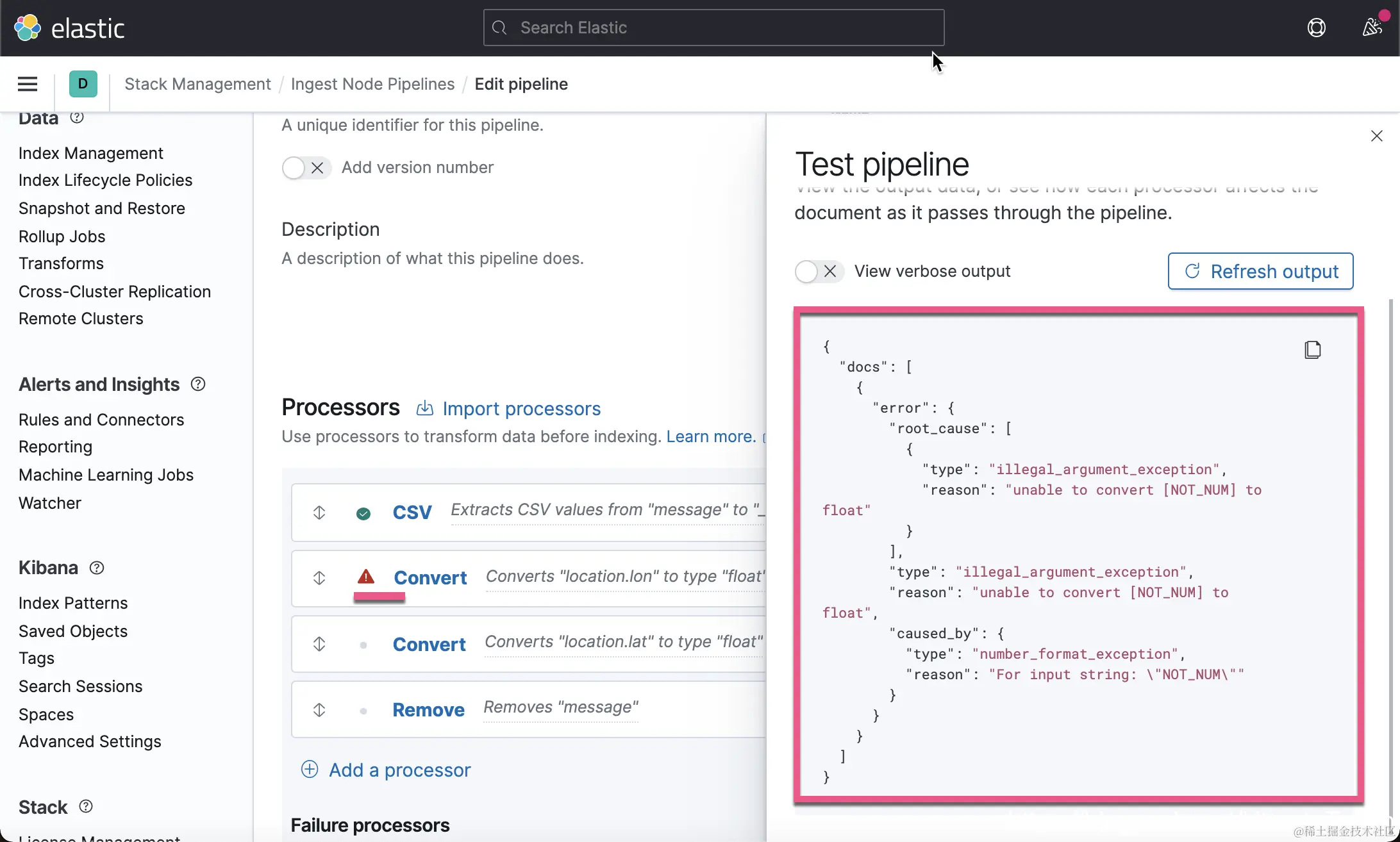Go to Ingest Node Pipelines breadcrumb
The image size is (1400, 842).
pyautogui.click(x=372, y=84)
